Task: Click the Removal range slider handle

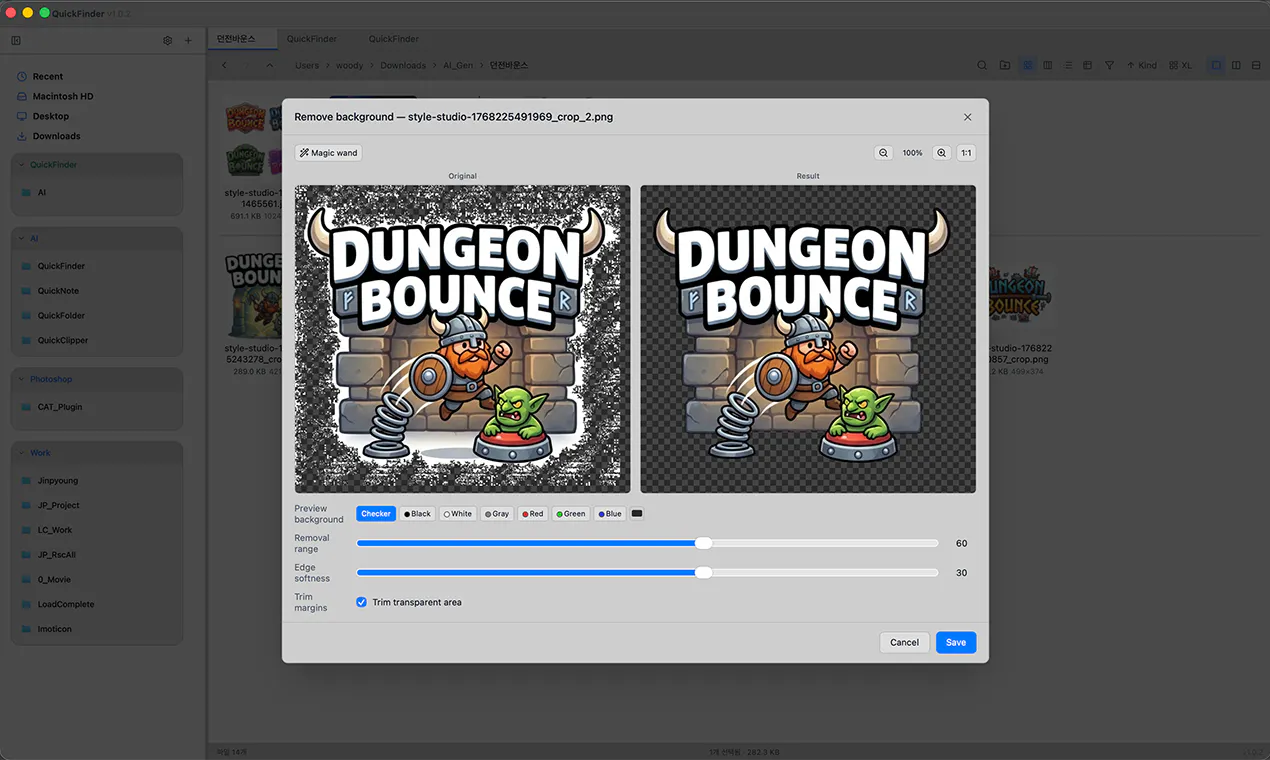Action: point(704,543)
